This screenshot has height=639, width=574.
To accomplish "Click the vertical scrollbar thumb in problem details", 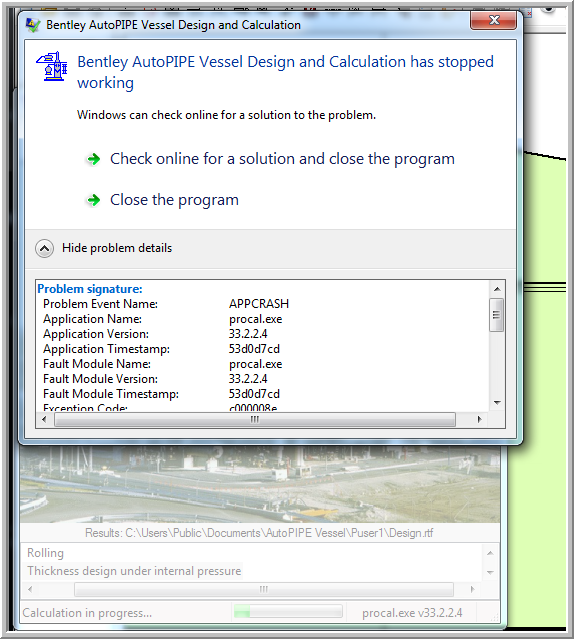I will 496,315.
